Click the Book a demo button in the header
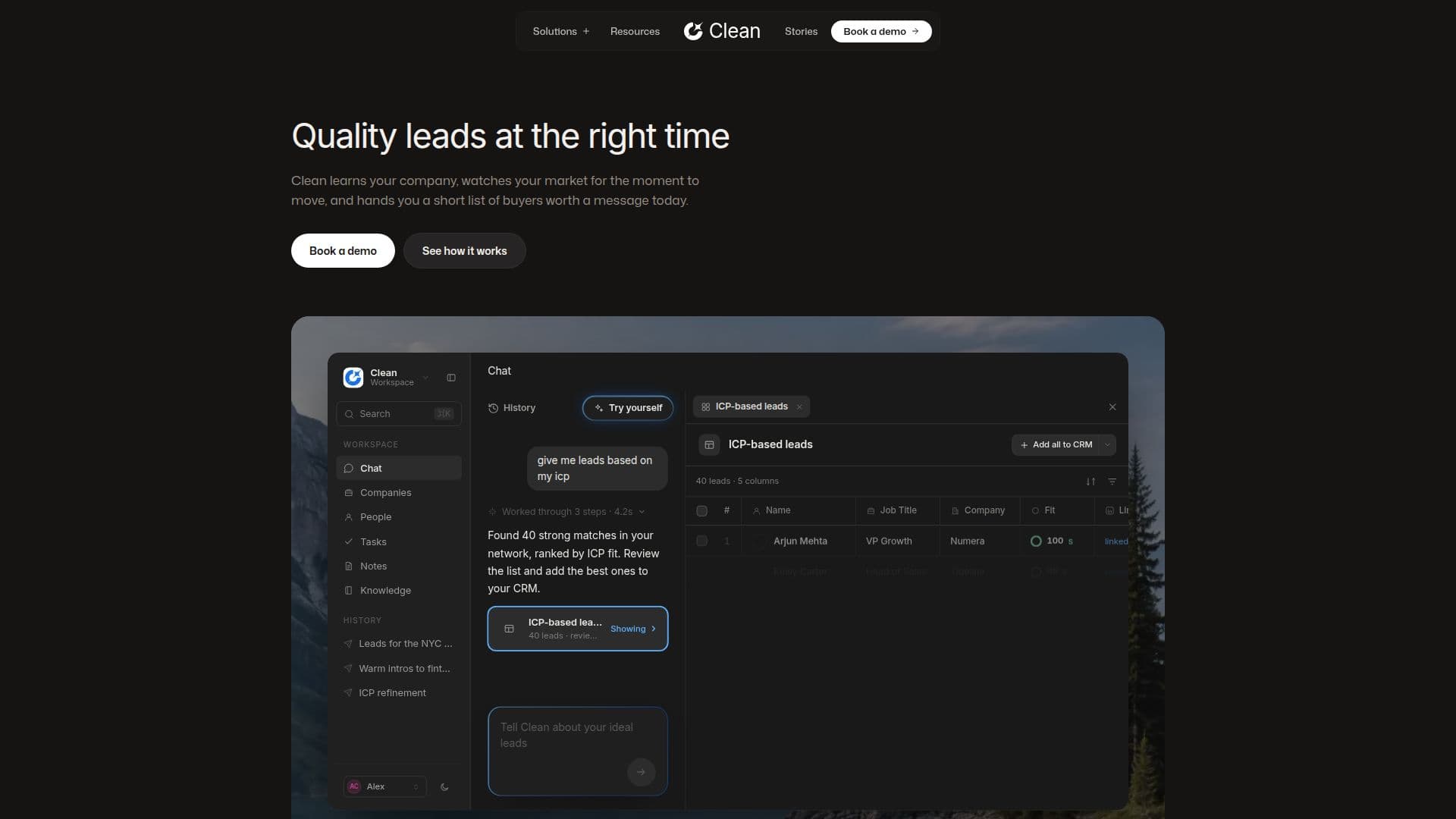 [x=881, y=31]
